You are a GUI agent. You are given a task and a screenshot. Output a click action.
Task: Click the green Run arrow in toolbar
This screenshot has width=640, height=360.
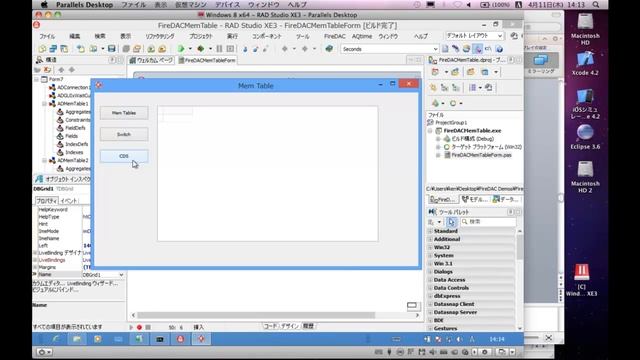point(181,49)
